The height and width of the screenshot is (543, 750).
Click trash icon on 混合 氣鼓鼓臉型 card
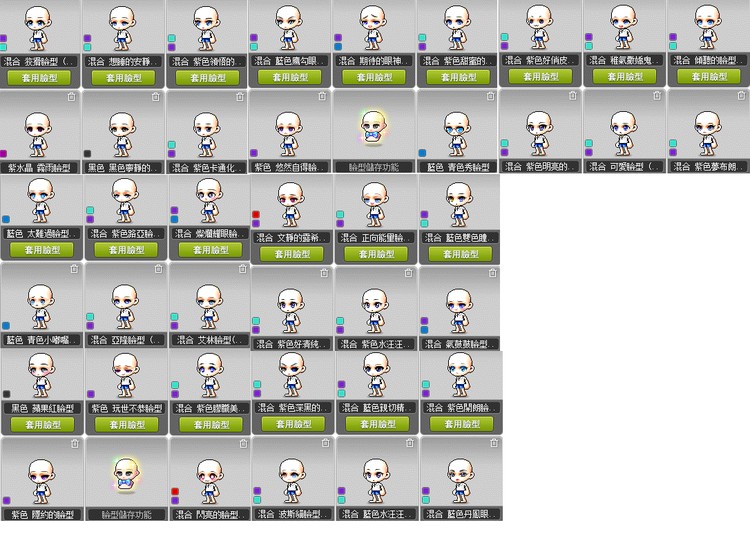pos(492,272)
